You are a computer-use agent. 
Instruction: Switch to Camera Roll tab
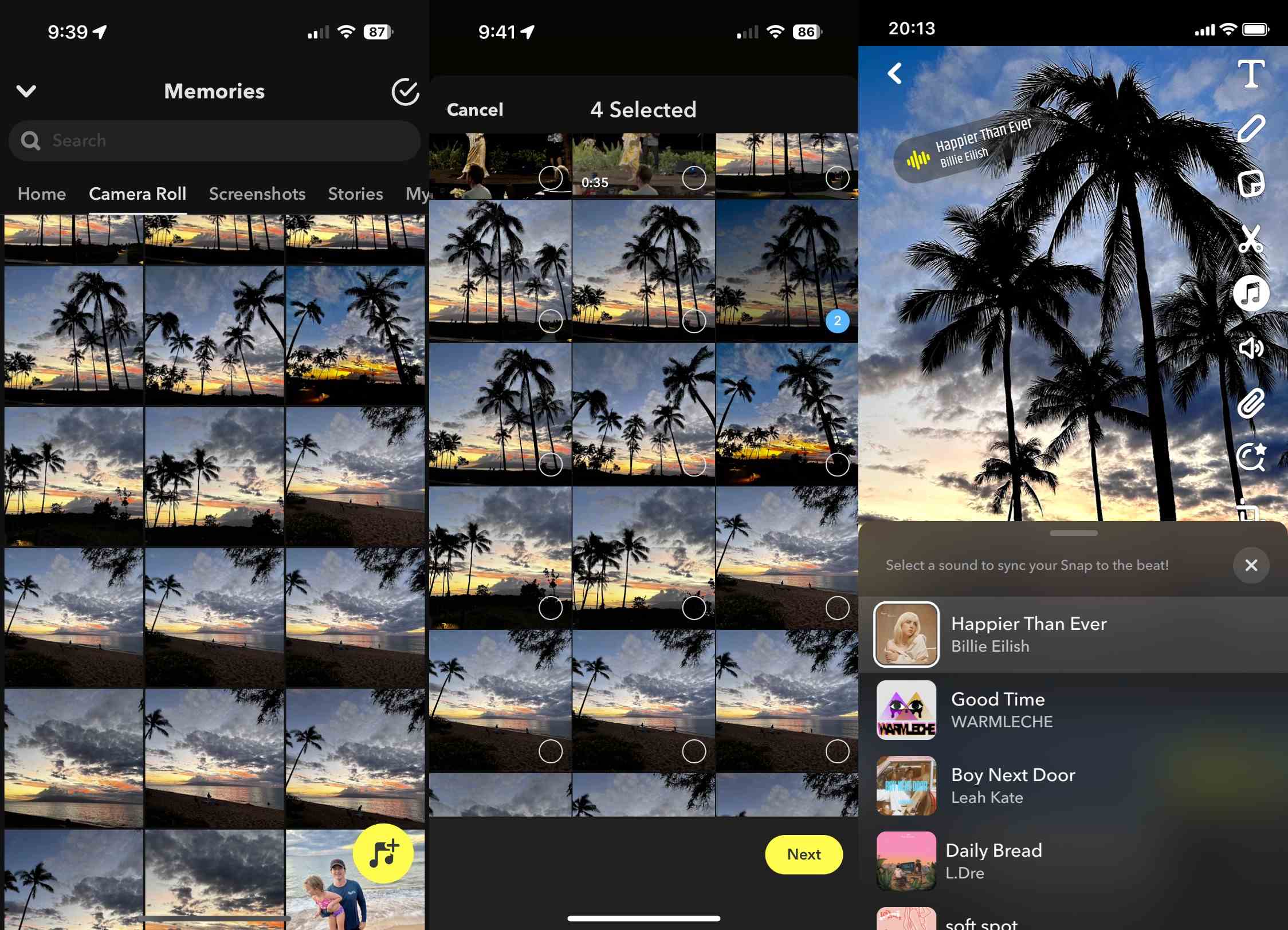(138, 194)
